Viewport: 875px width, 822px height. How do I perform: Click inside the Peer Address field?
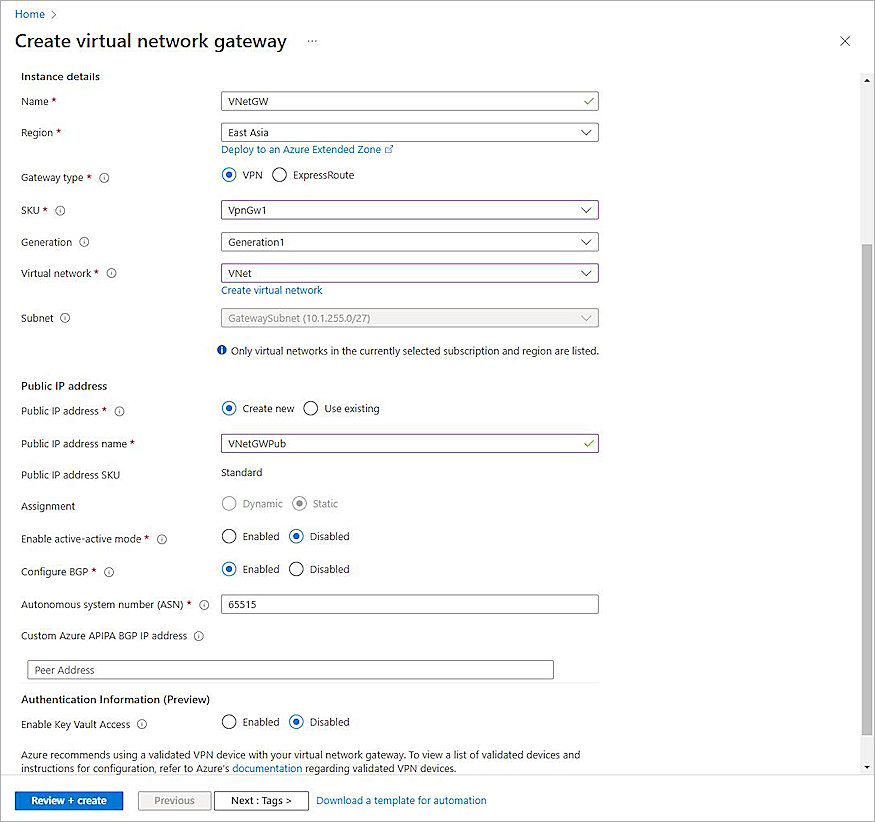click(290, 669)
